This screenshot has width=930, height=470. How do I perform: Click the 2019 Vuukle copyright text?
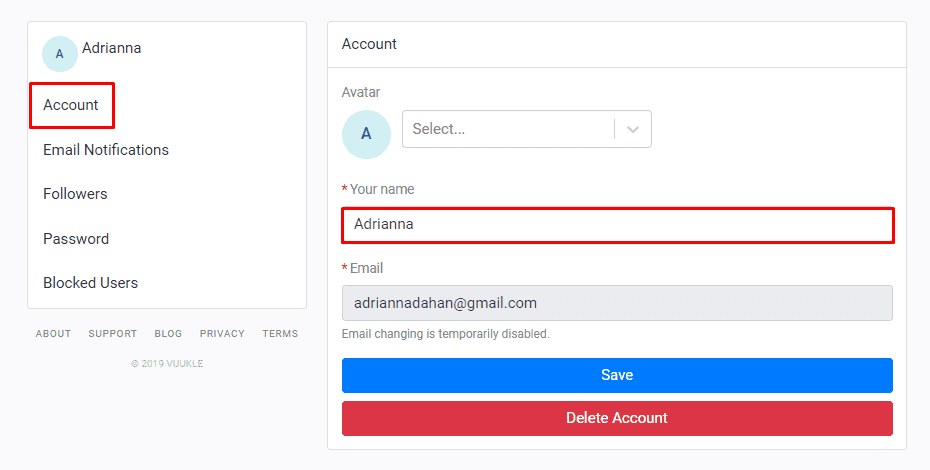[x=167, y=364]
